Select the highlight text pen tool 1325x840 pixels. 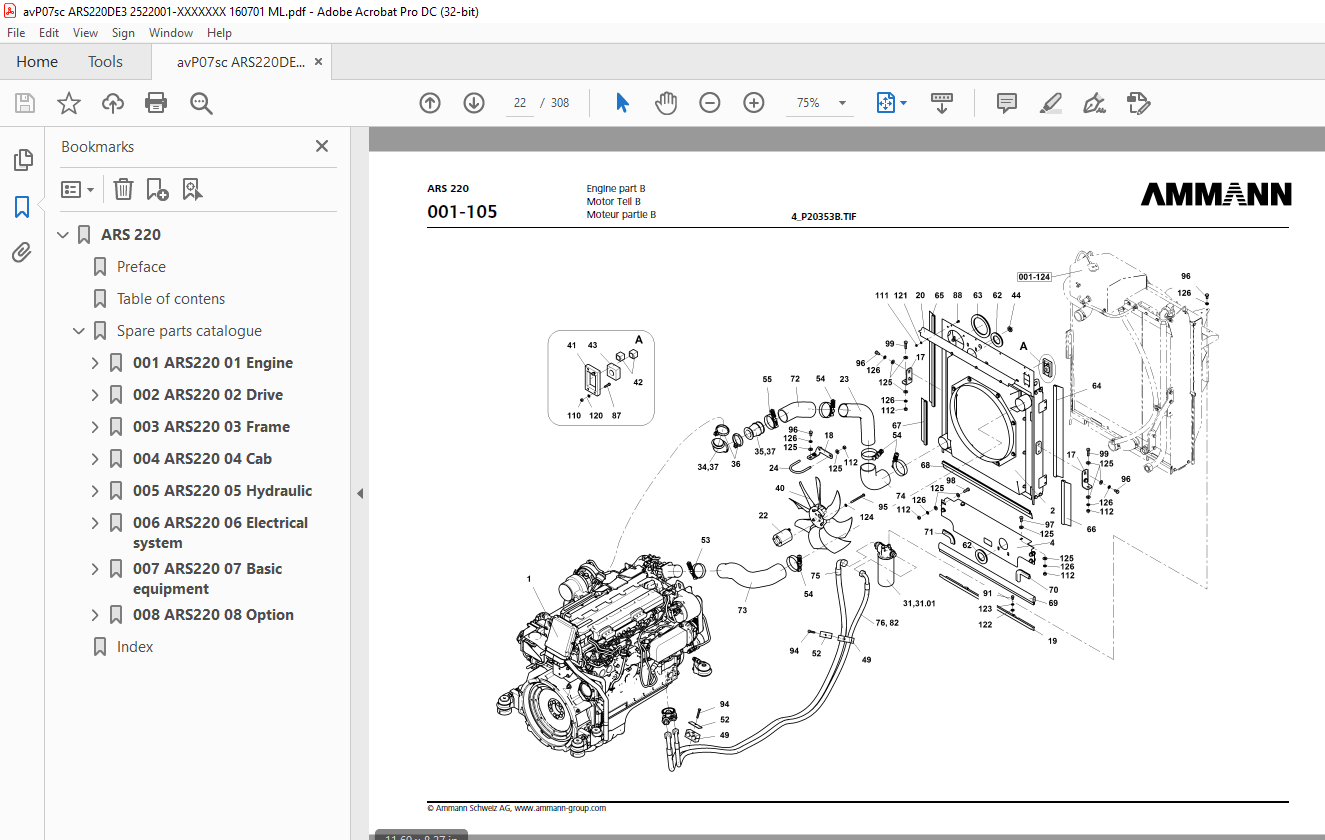click(x=1051, y=103)
